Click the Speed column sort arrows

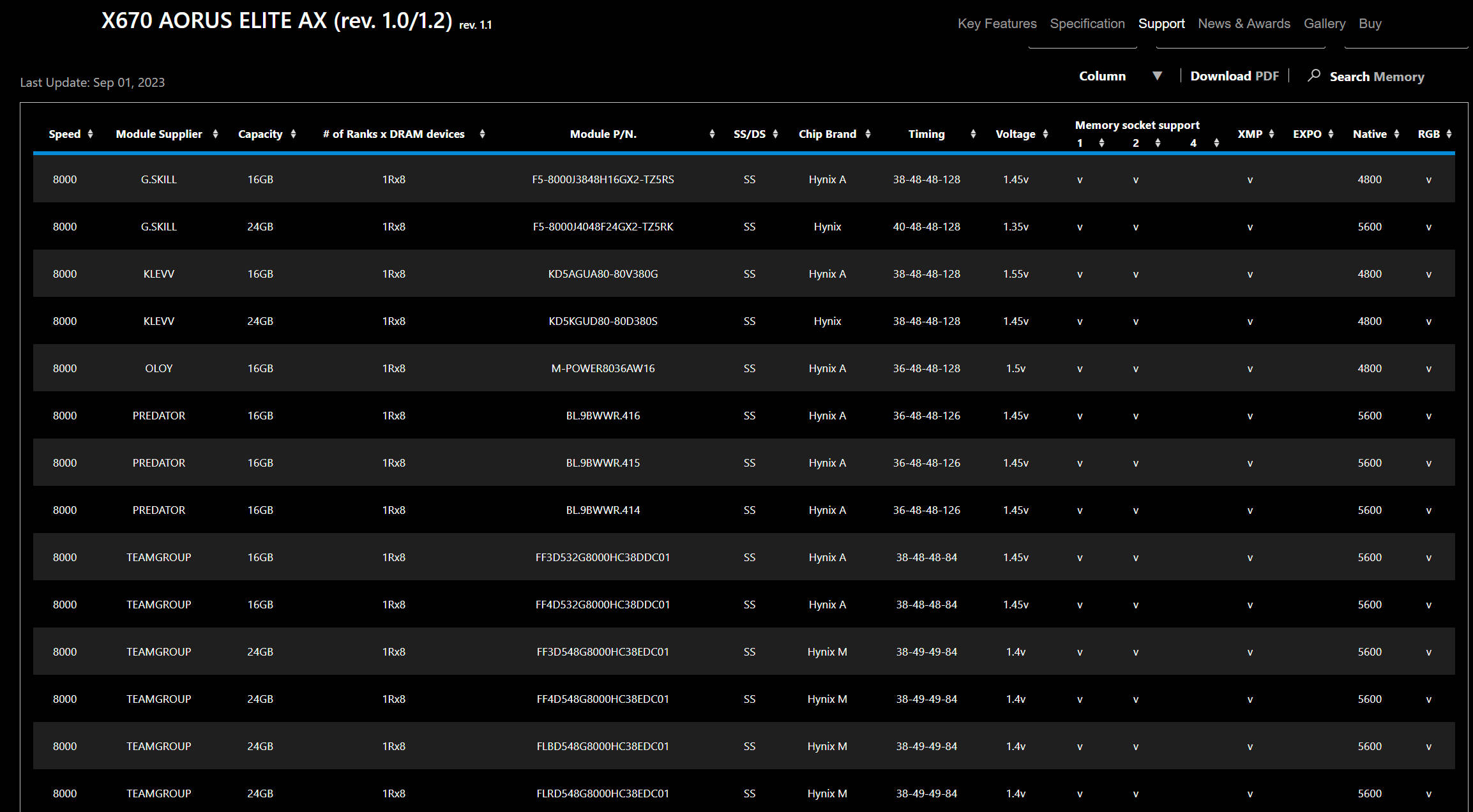tap(91, 134)
